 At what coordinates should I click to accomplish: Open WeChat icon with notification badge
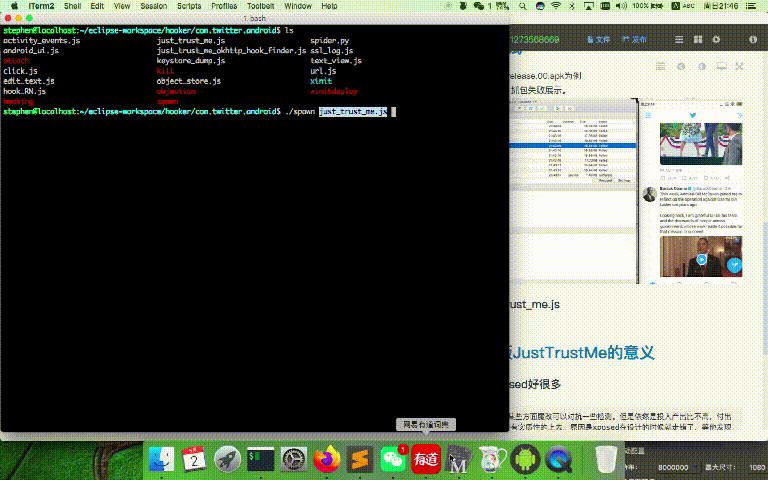point(394,459)
